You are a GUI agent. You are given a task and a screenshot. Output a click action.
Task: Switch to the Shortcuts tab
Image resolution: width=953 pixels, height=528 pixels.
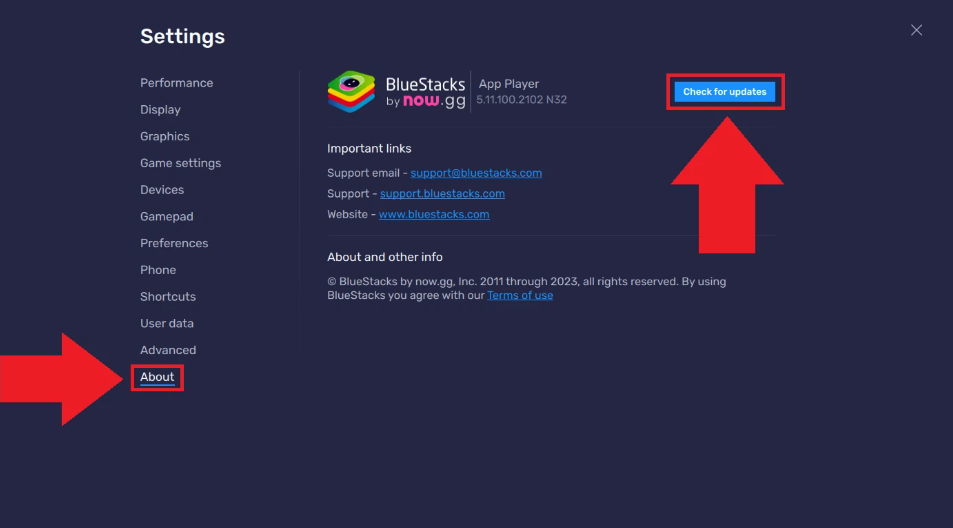168,297
